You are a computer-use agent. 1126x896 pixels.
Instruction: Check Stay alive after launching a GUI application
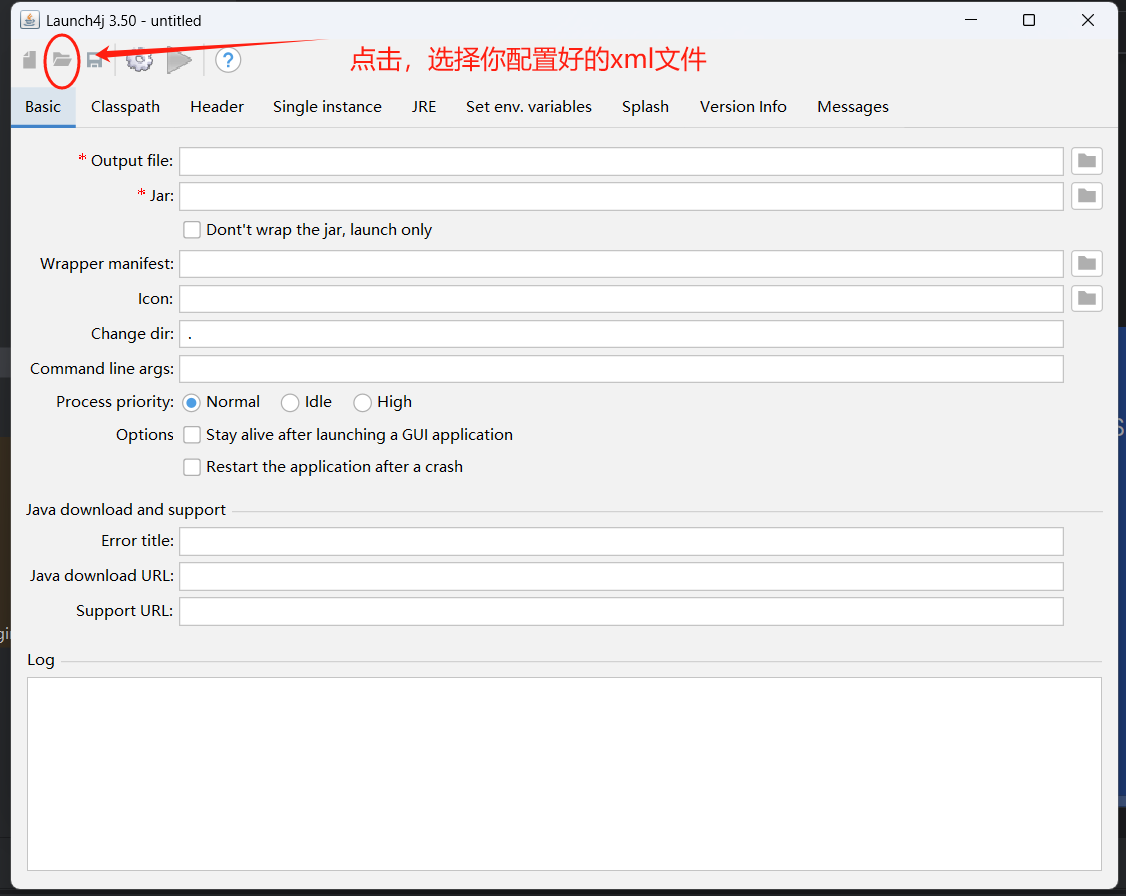point(192,435)
